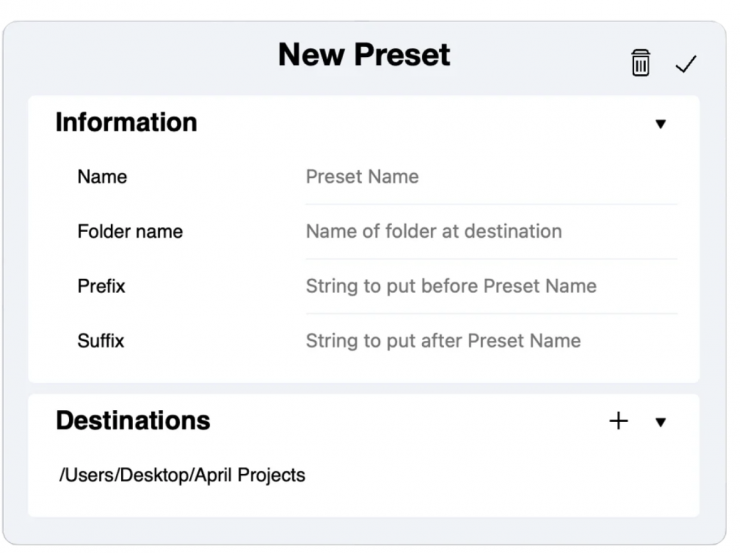This screenshot has width=740, height=553.
Task: Collapse the Information section
Action: pyautogui.click(x=660, y=124)
